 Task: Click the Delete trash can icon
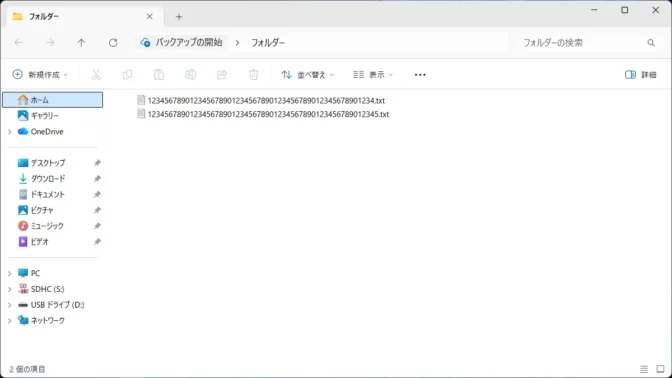[x=253, y=75]
